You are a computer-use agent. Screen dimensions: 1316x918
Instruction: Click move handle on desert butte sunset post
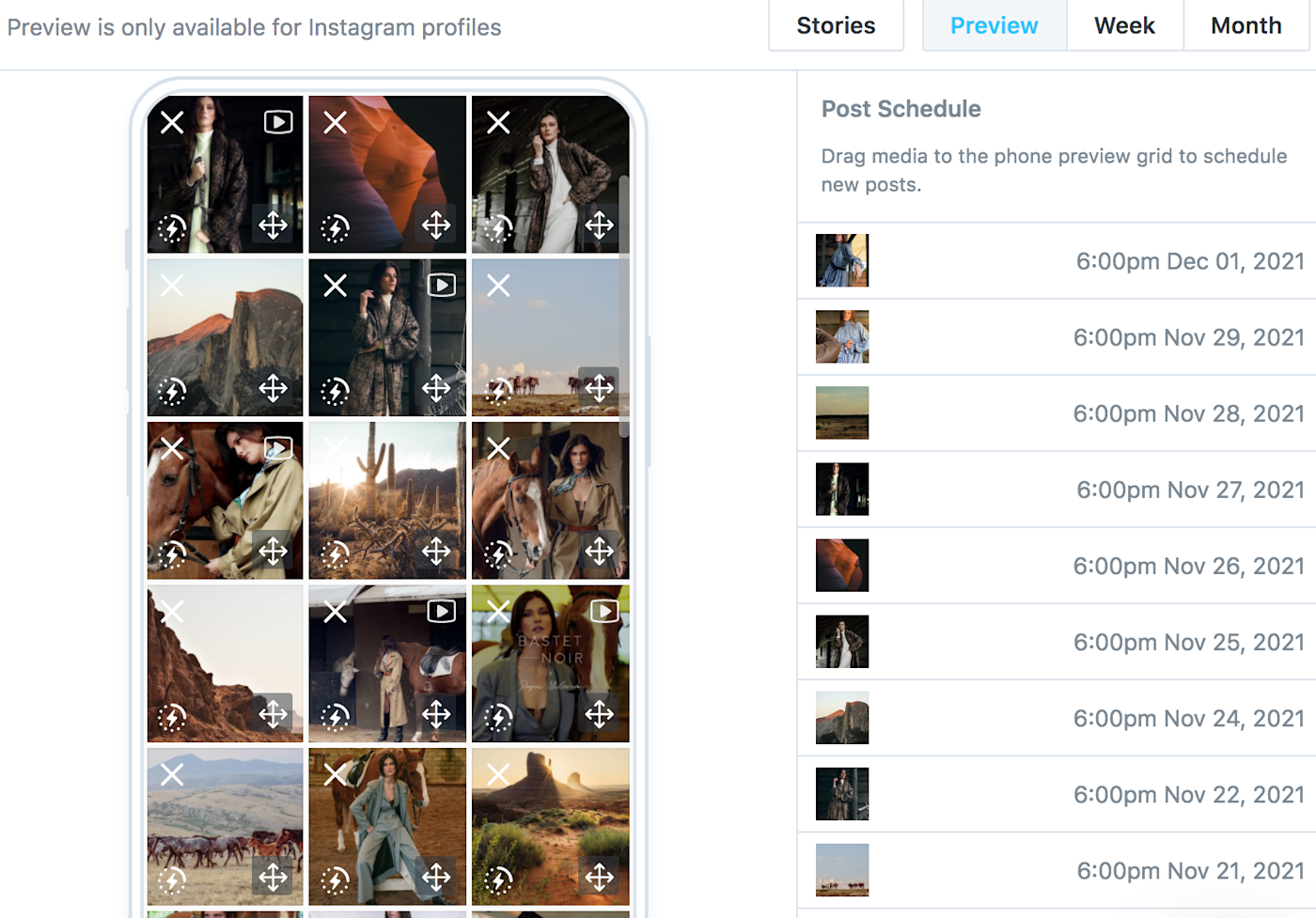(600, 878)
